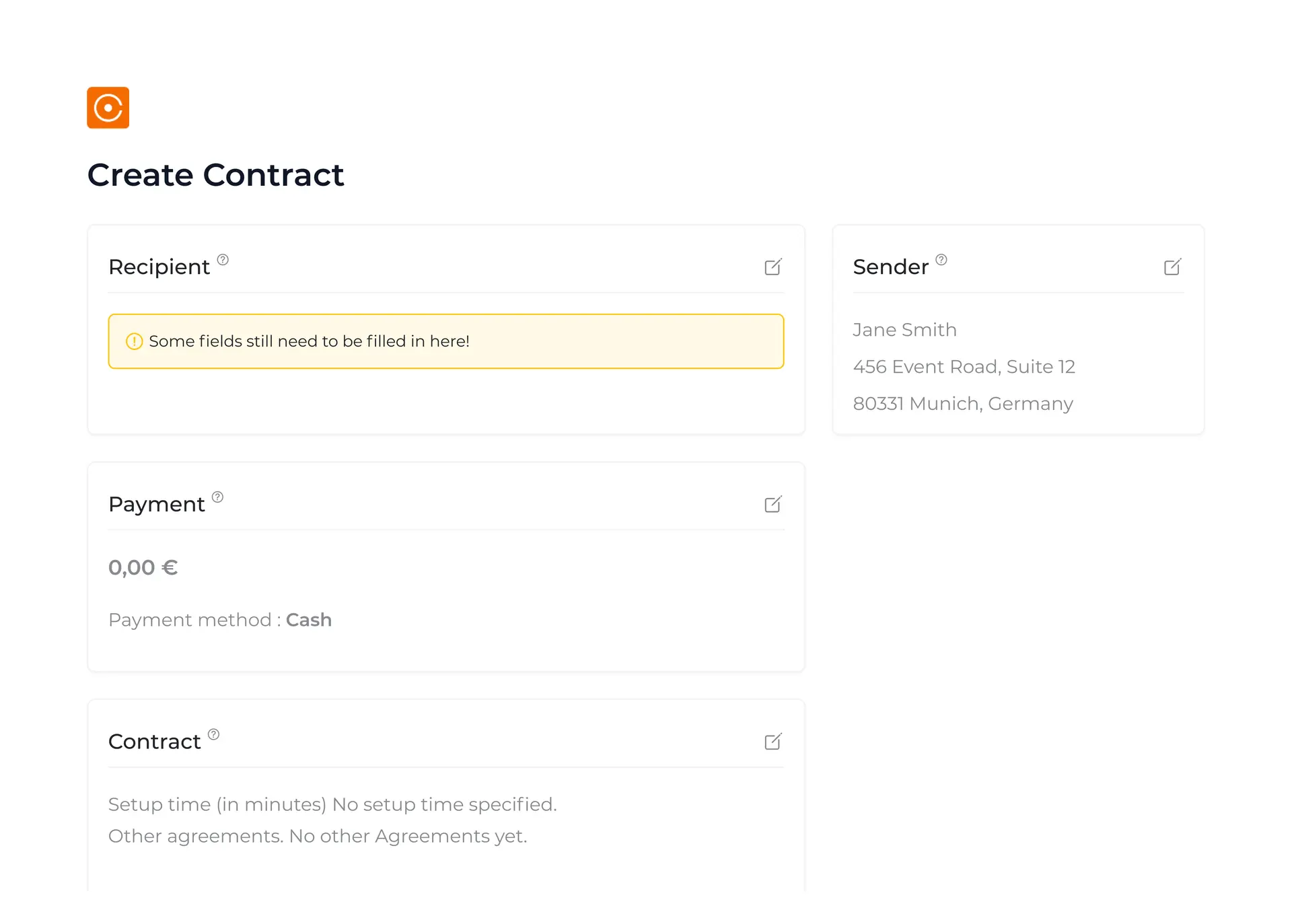
Task: Click the 0,00 € payment amount
Action: point(143,567)
